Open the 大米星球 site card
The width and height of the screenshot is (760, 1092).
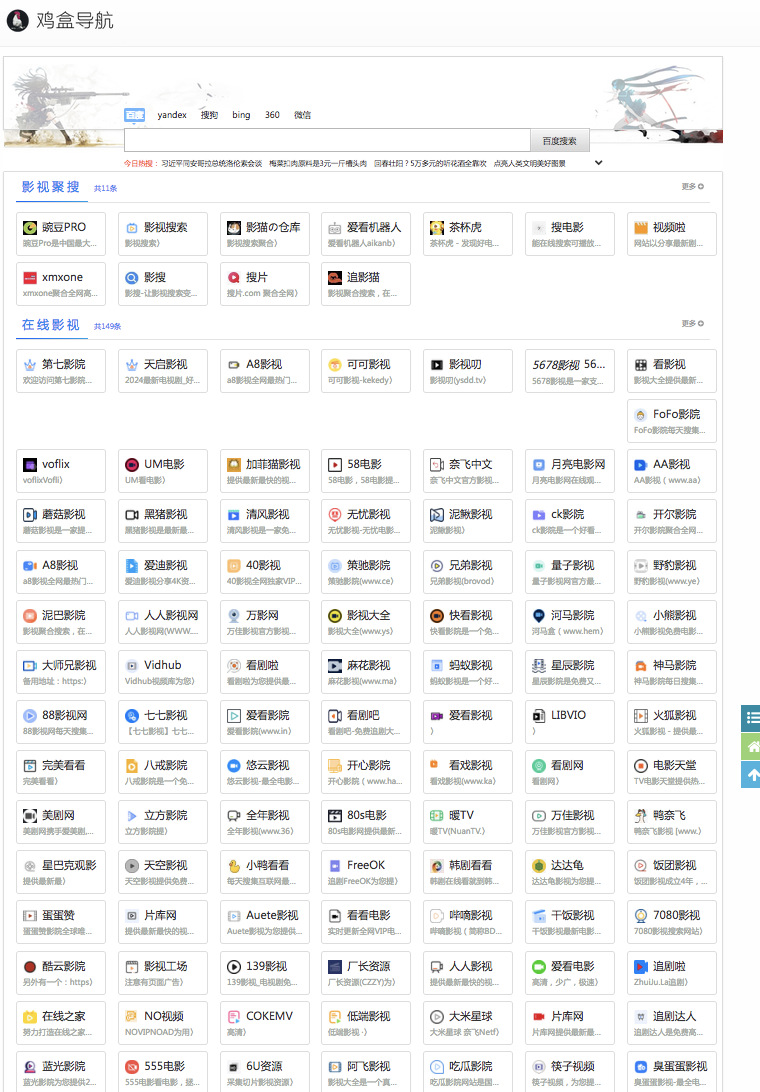[x=468, y=1023]
